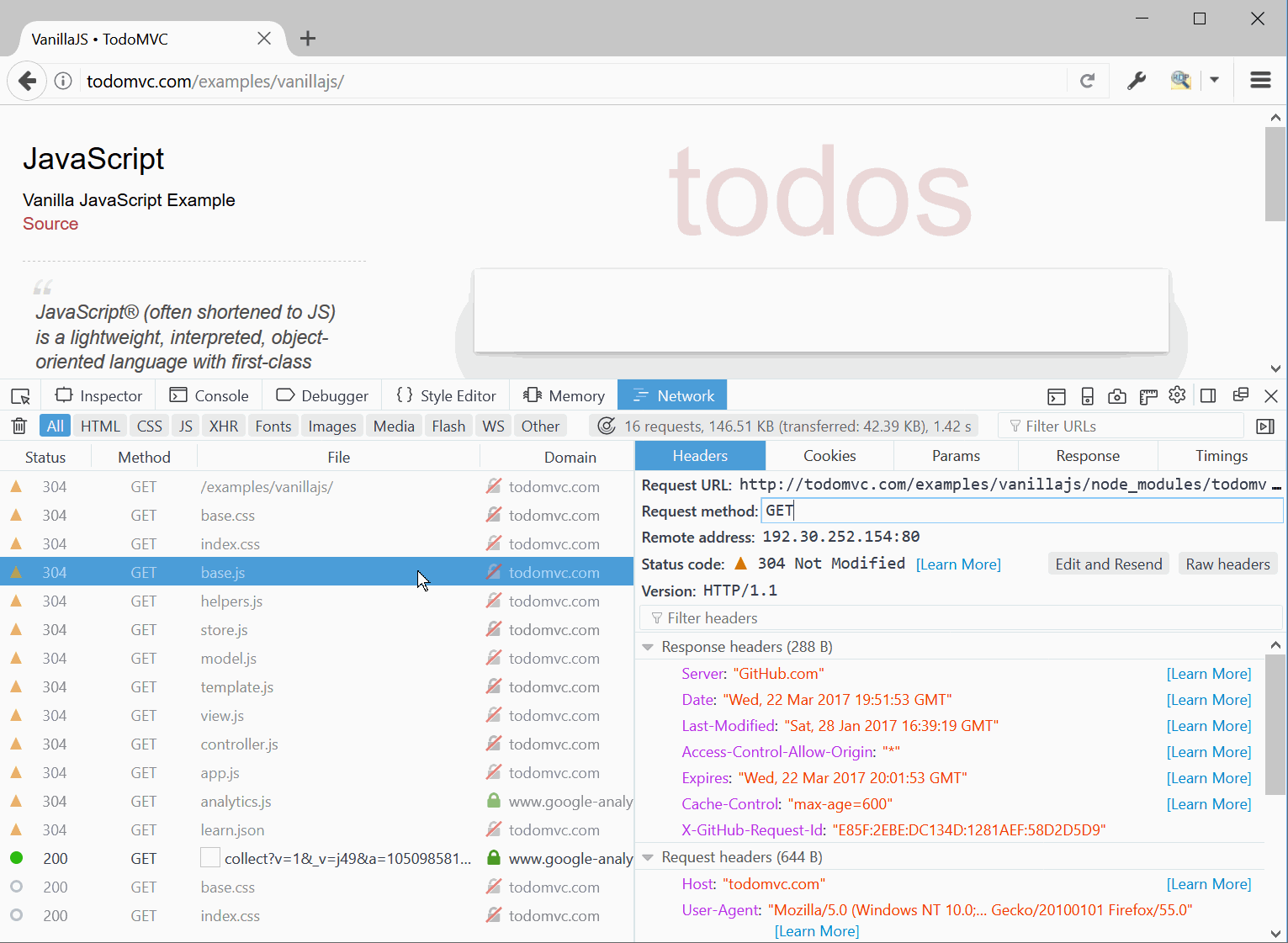Toggle the JS request filter
This screenshot has height=943, width=1288.
tap(186, 426)
